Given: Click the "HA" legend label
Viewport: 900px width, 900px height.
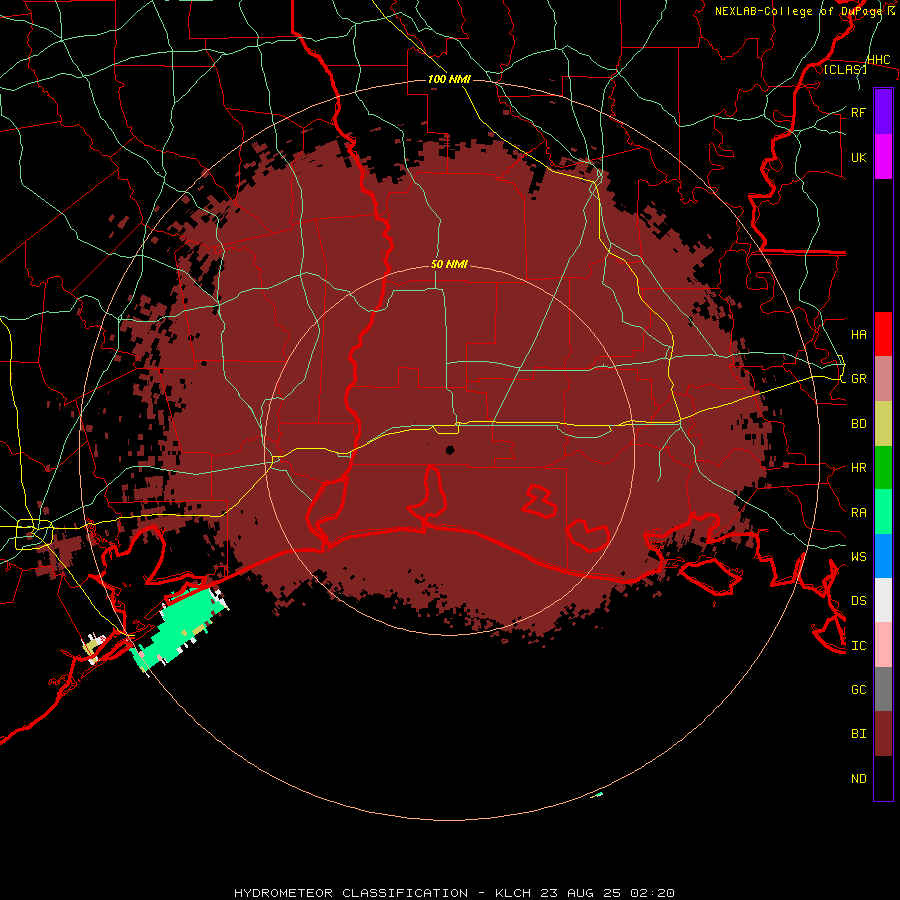Looking at the screenshot, I should click(x=858, y=335).
